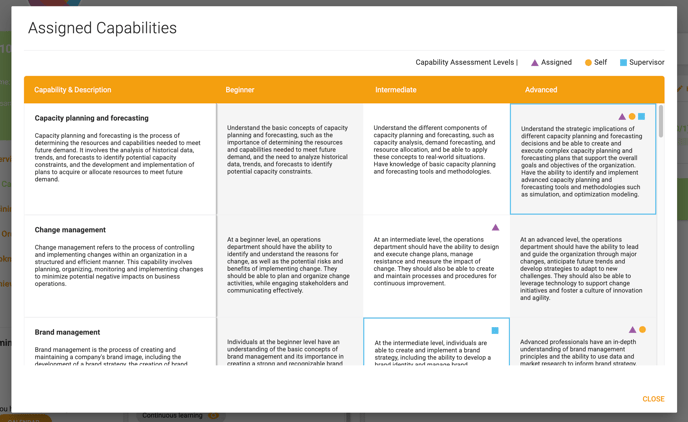
Task: Click Brand management Advanced level description
Action: pyautogui.click(x=578, y=352)
